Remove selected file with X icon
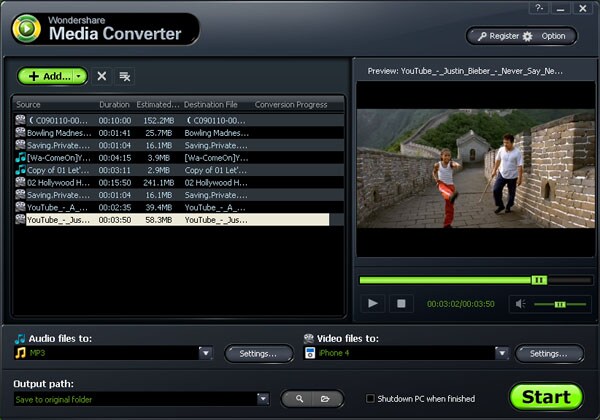The height and width of the screenshot is (420, 600). 101,76
